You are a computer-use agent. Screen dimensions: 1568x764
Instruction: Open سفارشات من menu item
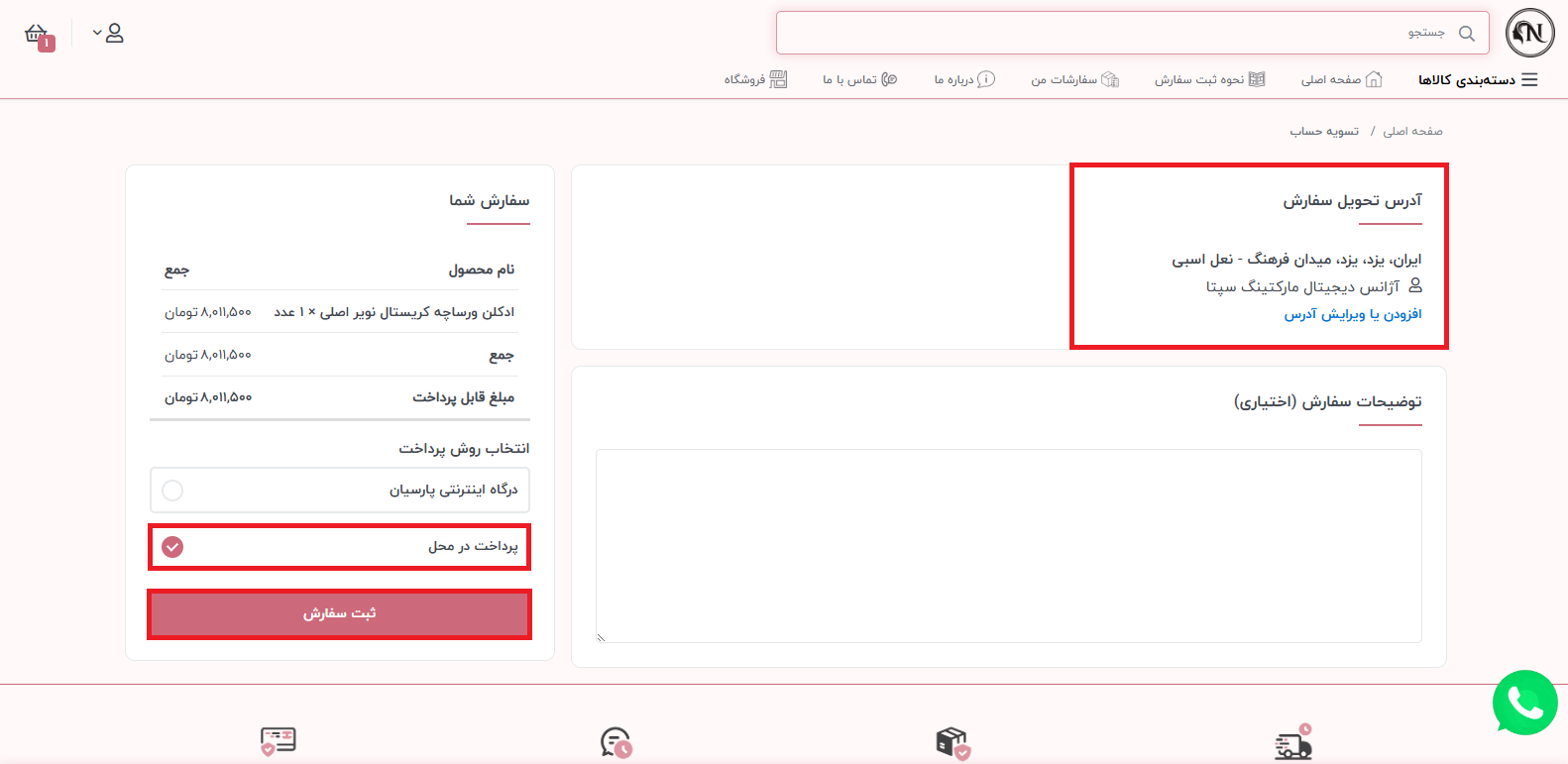click(1064, 79)
